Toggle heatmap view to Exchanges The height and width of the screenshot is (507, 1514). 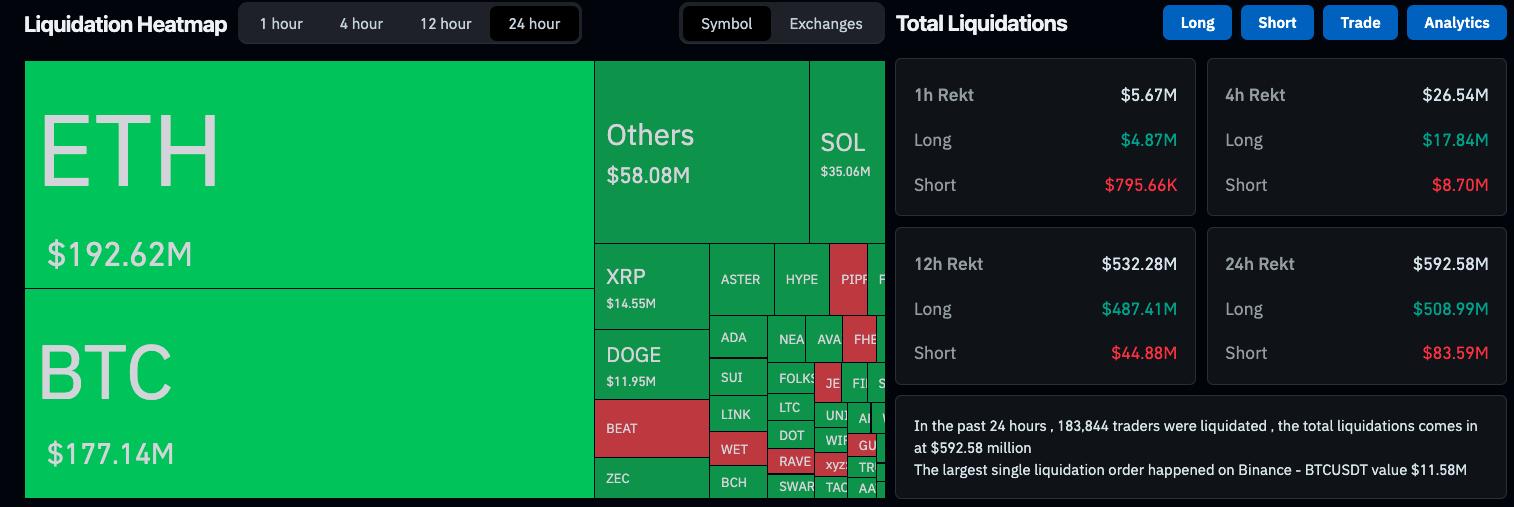pos(825,24)
